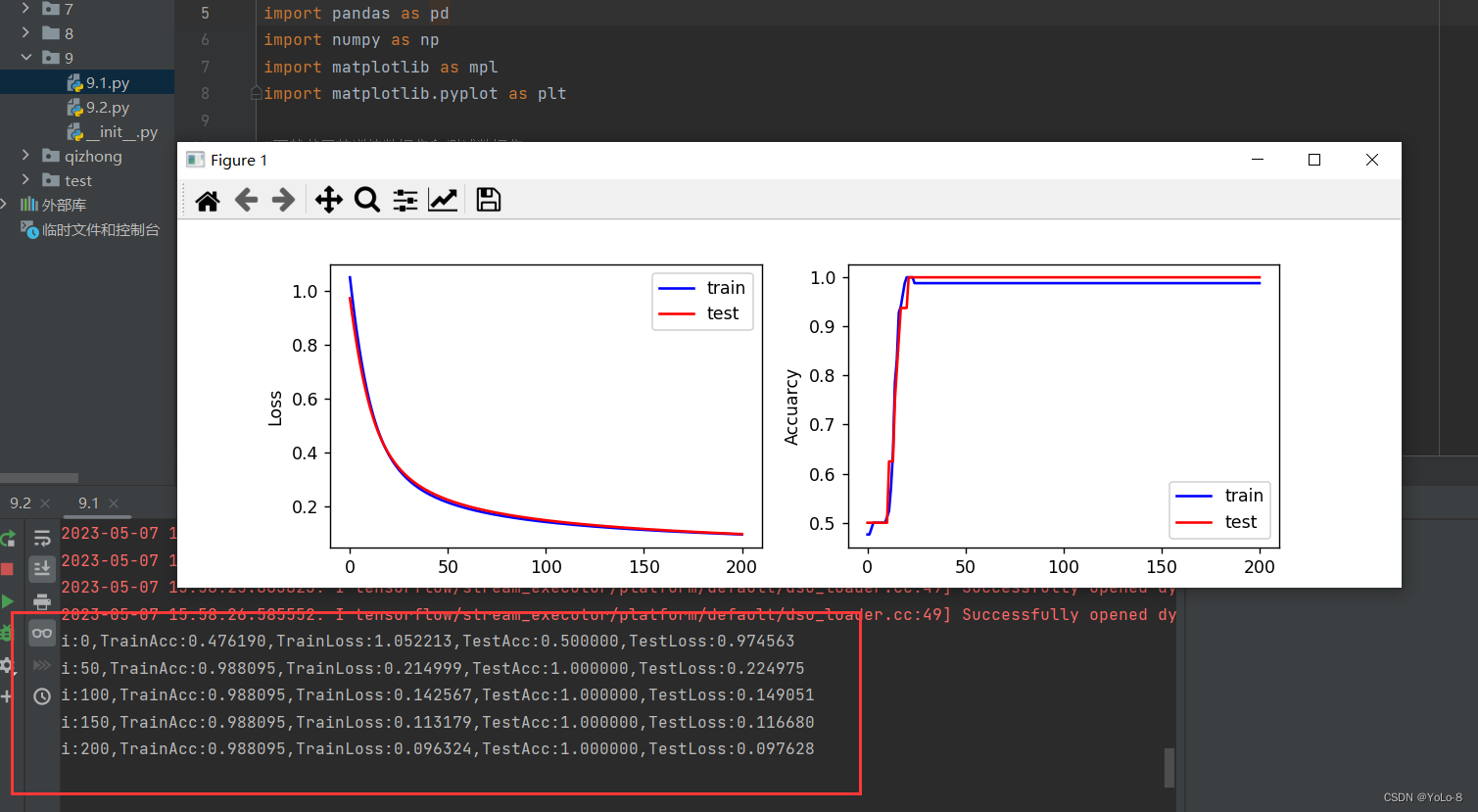Select the qizhong folder row

point(87,156)
